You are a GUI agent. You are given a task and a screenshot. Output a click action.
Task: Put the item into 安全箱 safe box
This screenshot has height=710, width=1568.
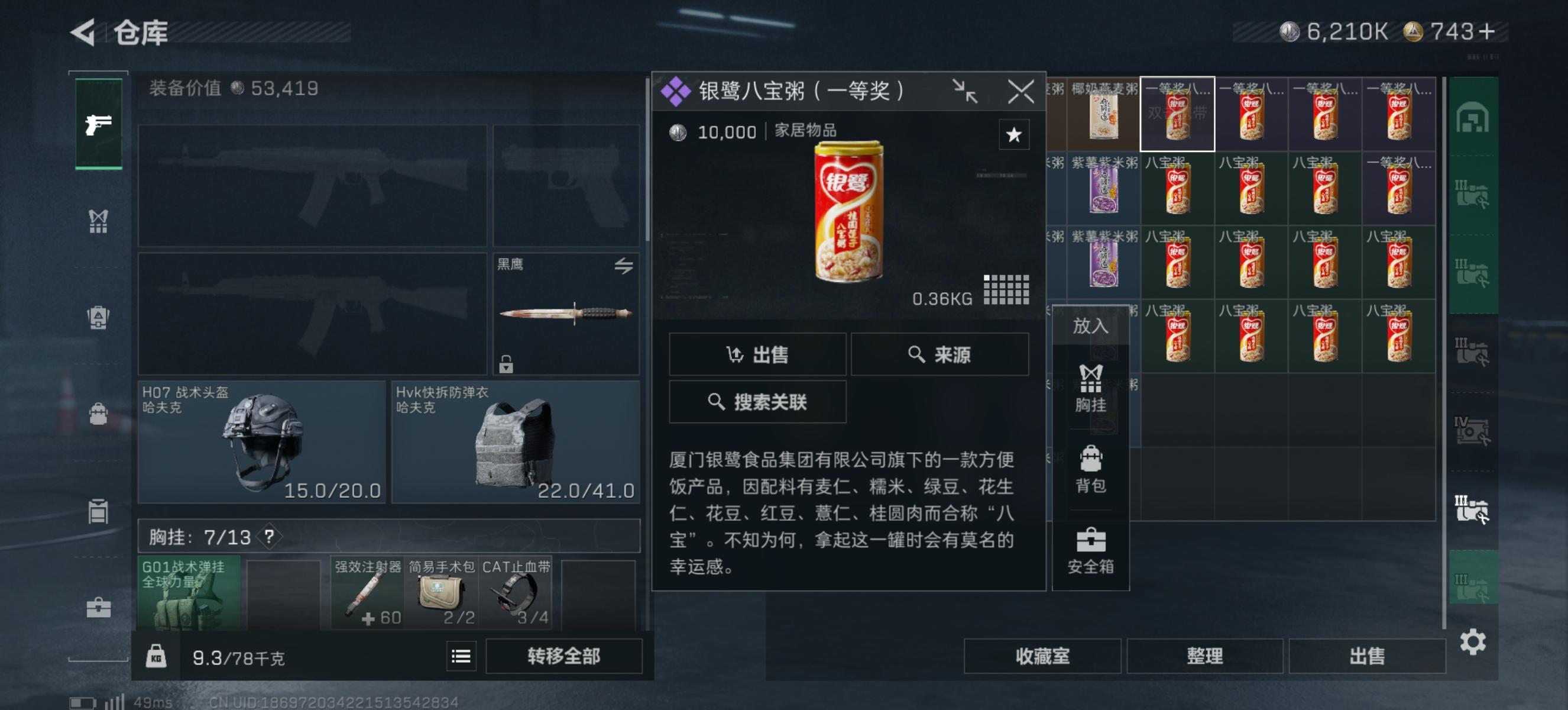[x=1090, y=551]
